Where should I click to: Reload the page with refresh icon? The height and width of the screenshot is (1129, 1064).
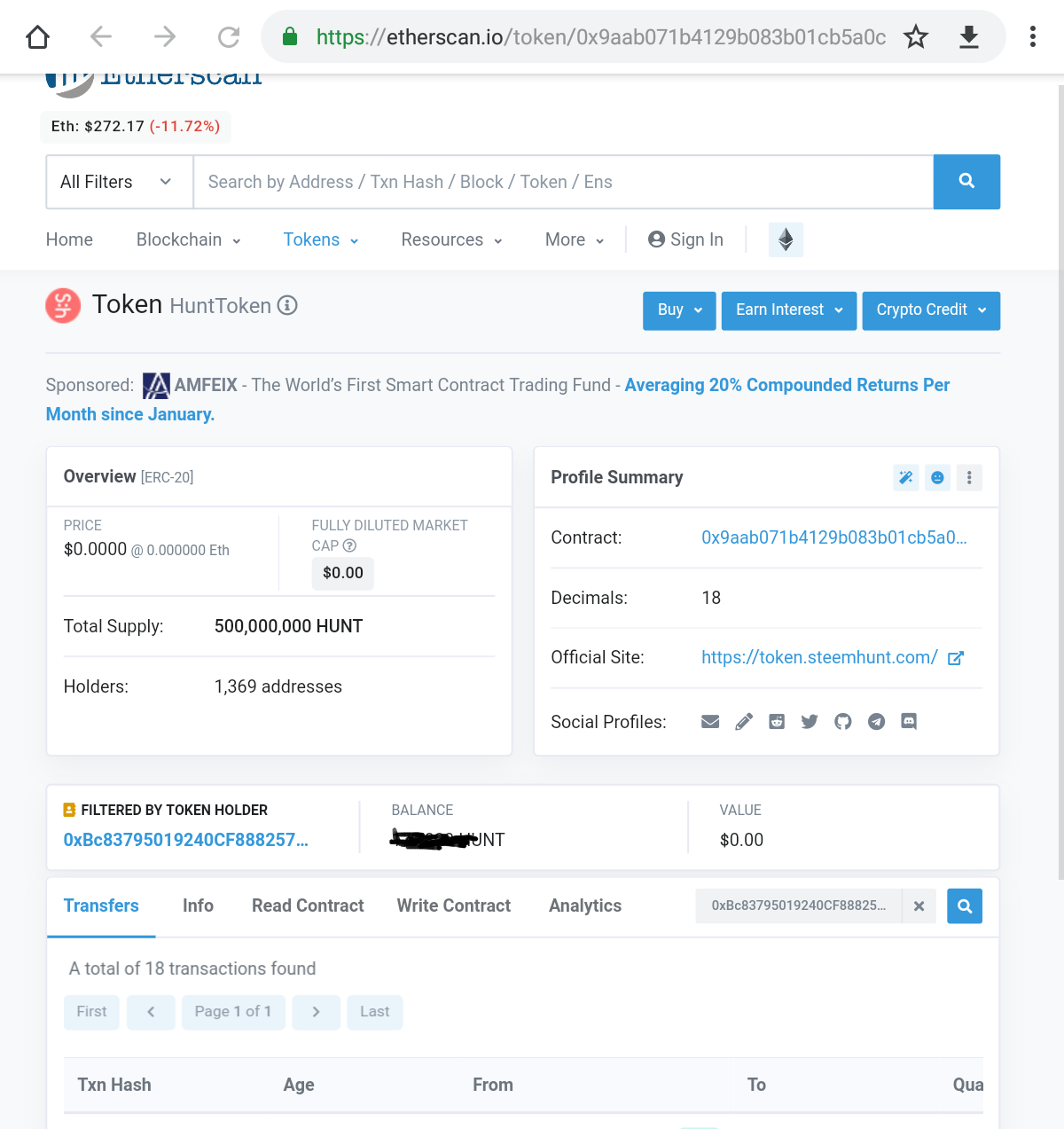tap(229, 36)
